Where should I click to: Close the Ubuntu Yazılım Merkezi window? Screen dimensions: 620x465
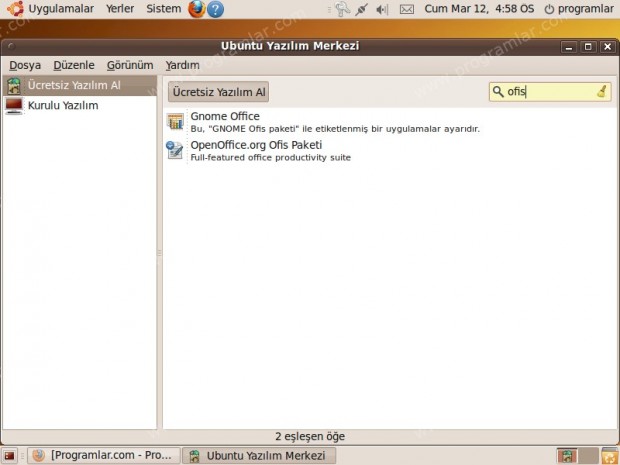pyautogui.click(x=607, y=47)
